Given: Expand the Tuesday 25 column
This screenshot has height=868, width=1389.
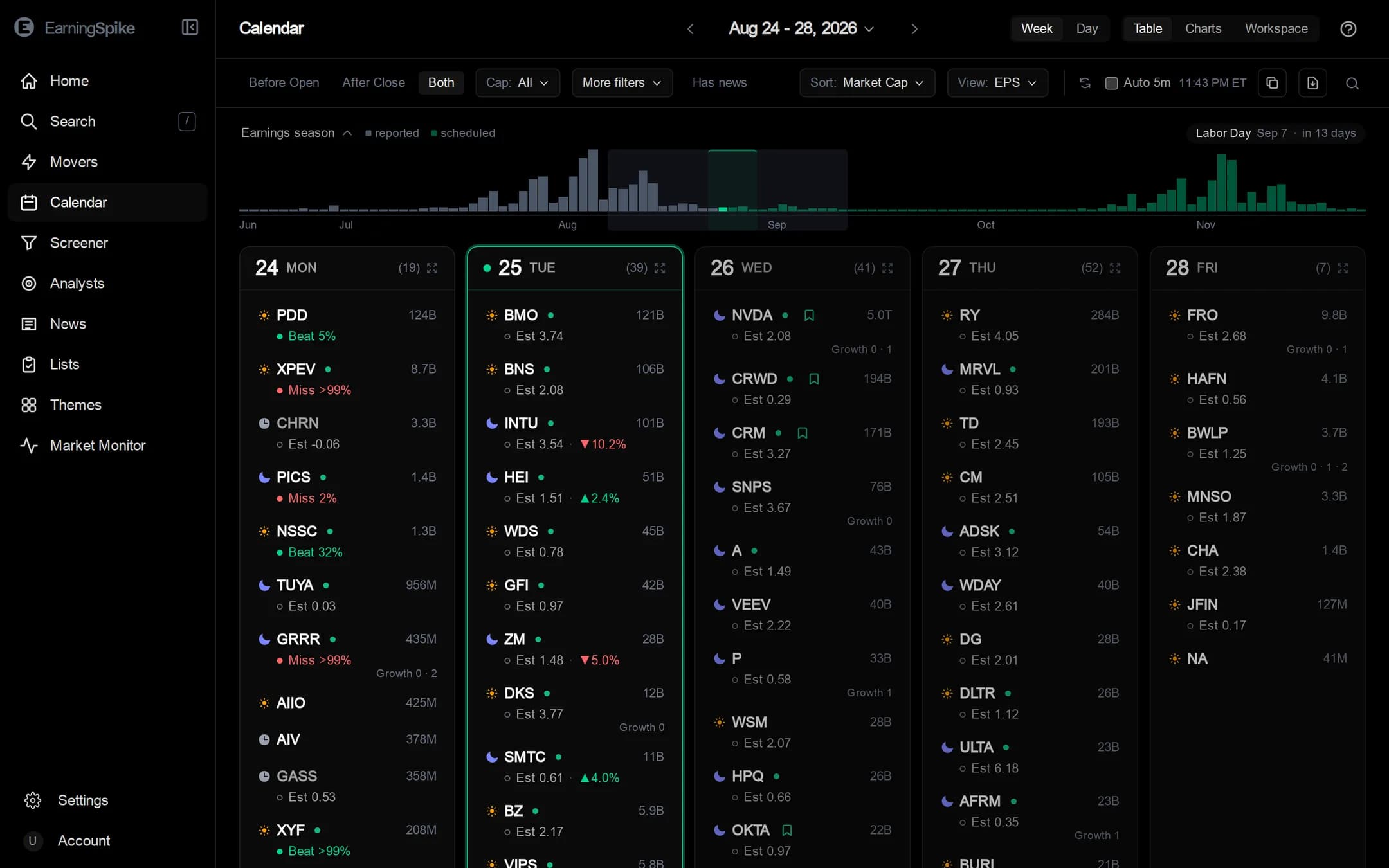Looking at the screenshot, I should [x=660, y=268].
